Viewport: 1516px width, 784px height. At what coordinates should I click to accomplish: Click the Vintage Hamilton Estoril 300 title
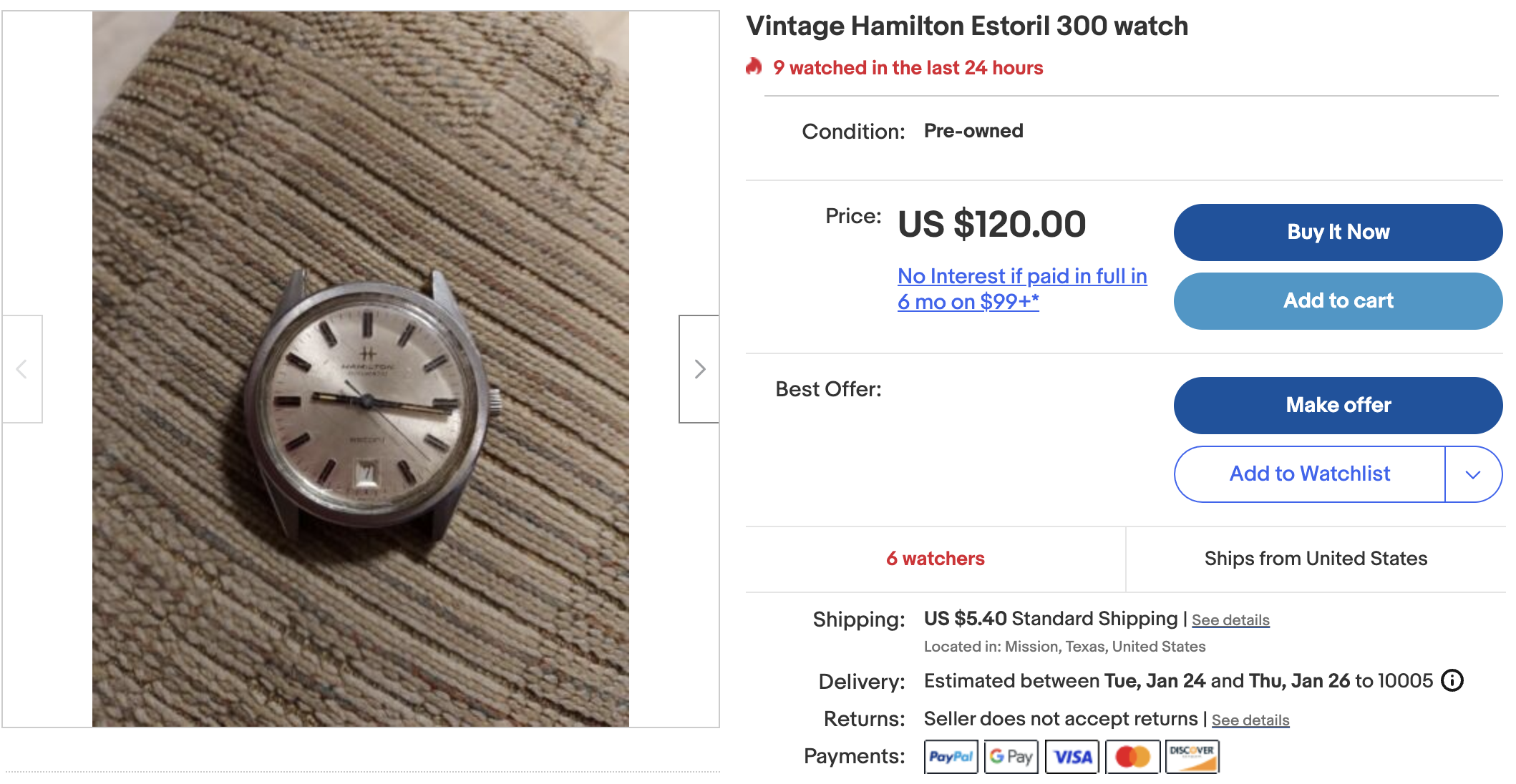[966, 26]
